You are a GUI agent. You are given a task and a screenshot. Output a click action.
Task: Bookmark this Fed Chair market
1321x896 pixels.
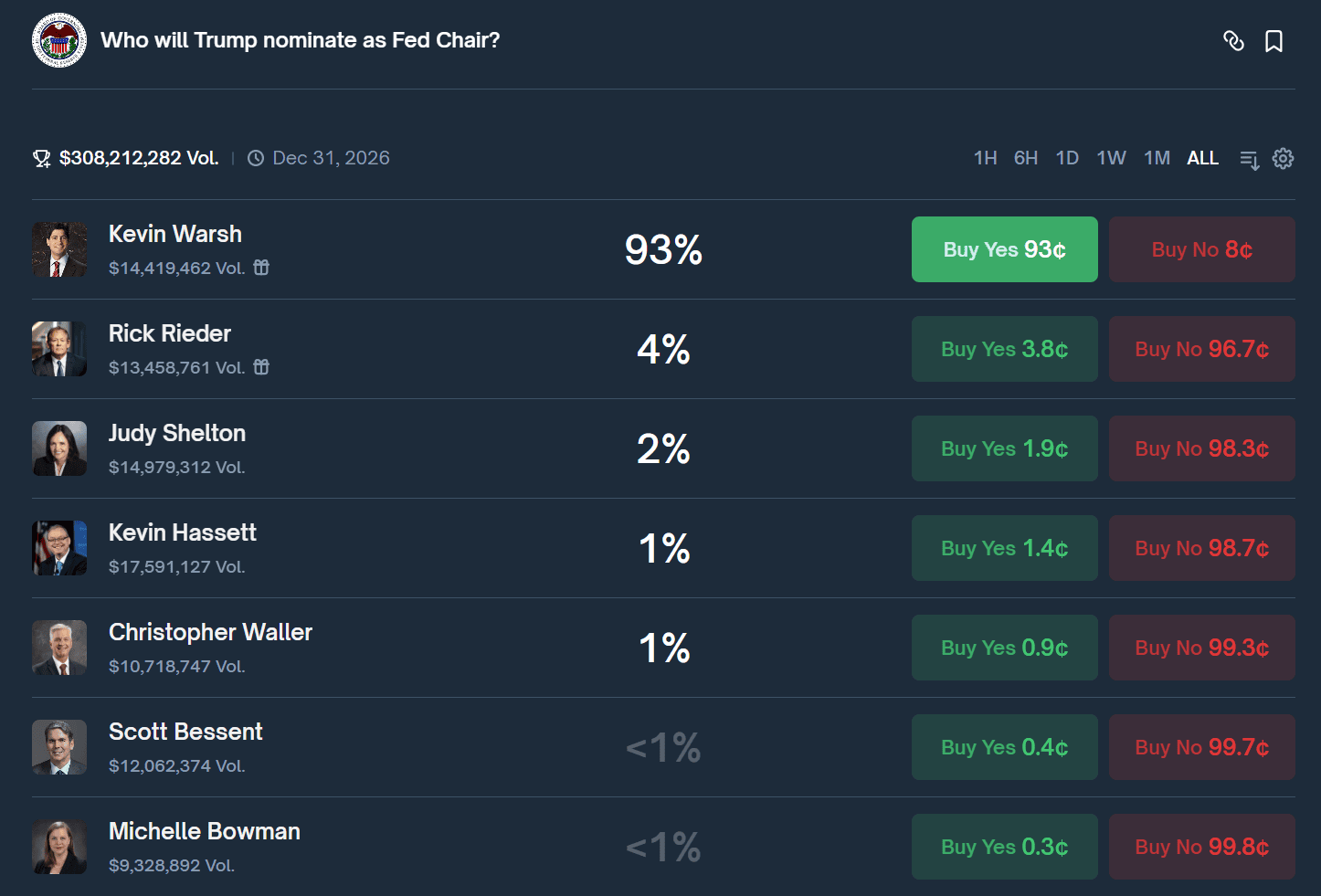[x=1273, y=41]
